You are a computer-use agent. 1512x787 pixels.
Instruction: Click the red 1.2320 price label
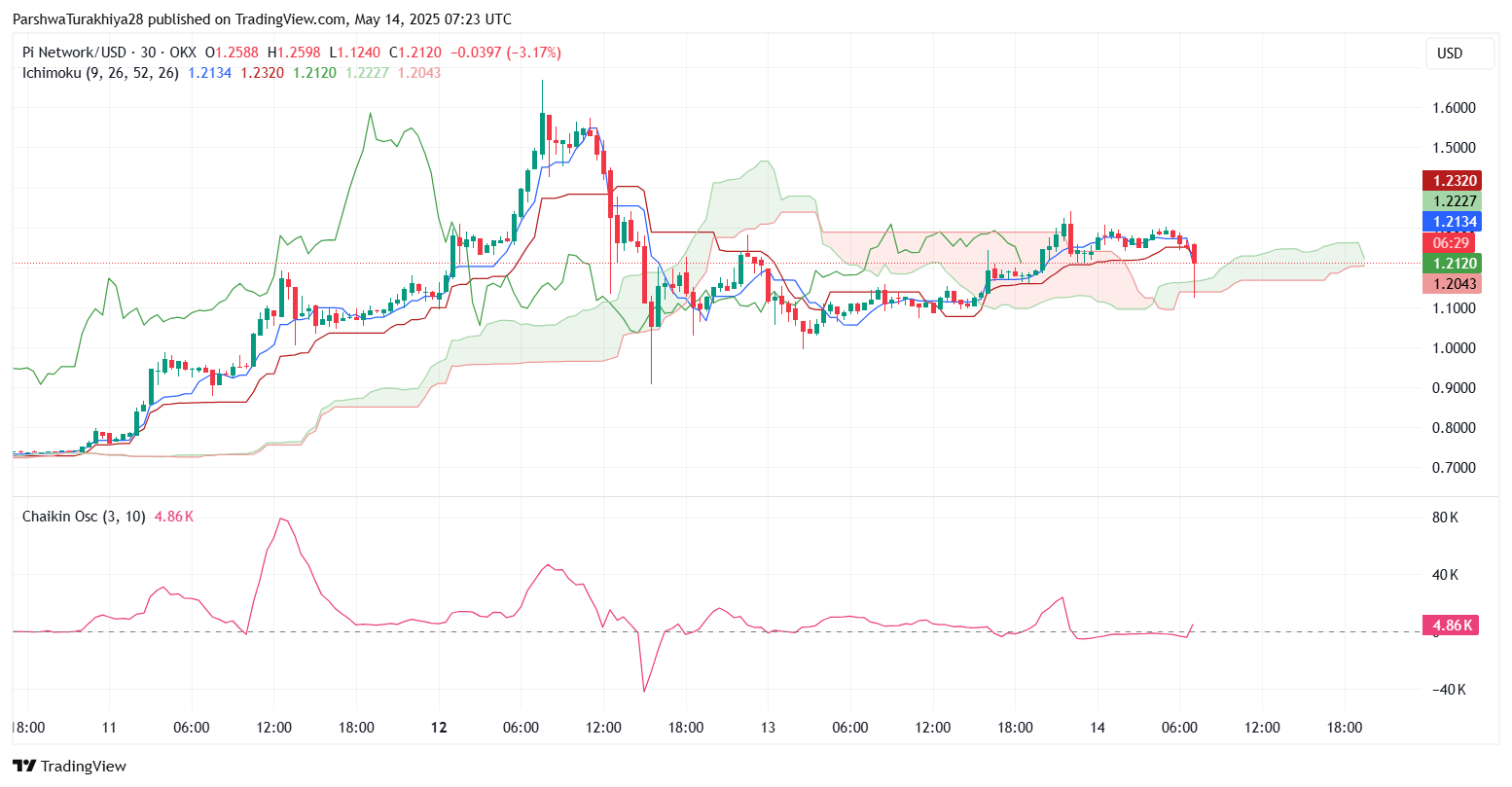(x=1451, y=180)
